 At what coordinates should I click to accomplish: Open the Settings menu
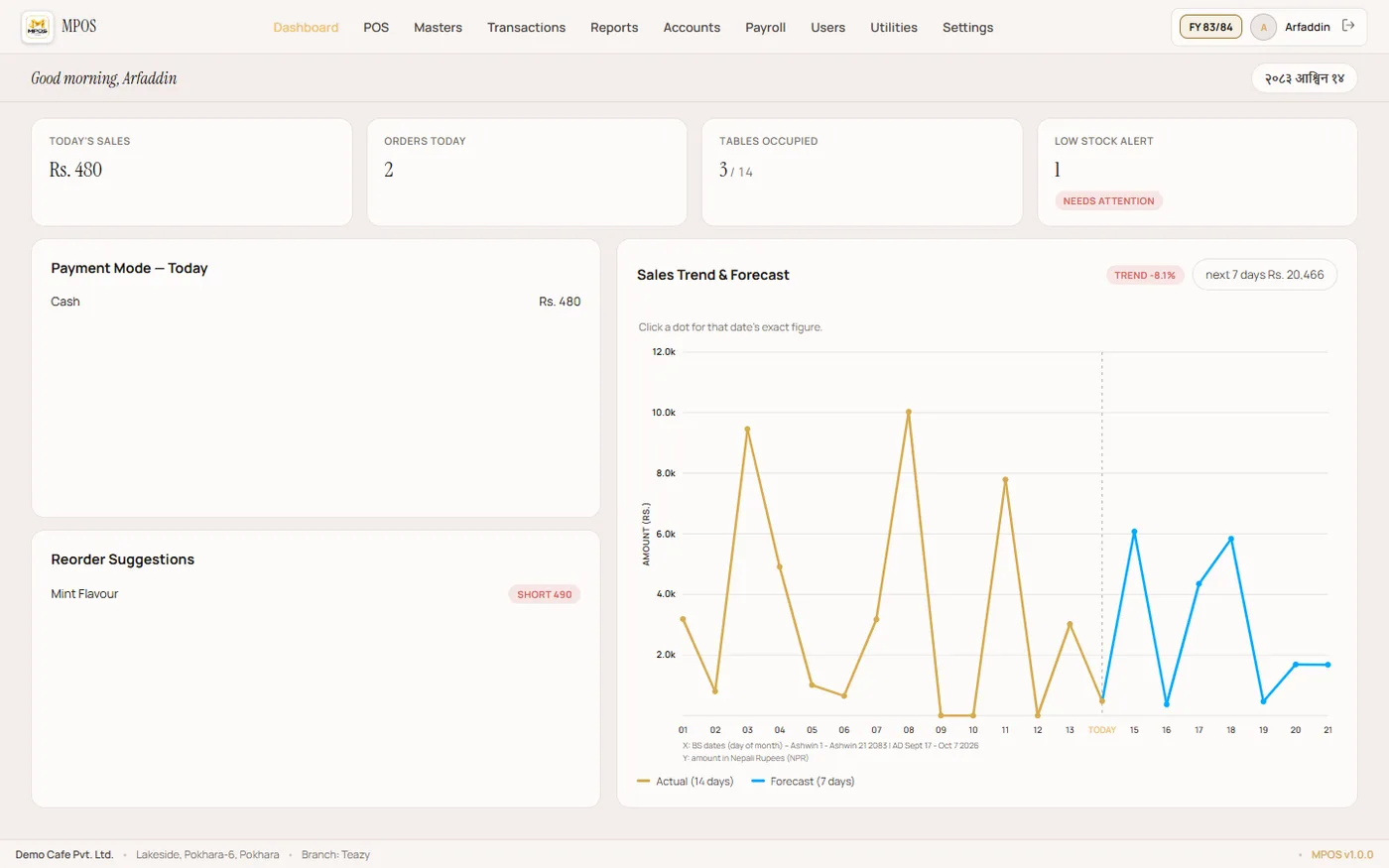(x=967, y=28)
